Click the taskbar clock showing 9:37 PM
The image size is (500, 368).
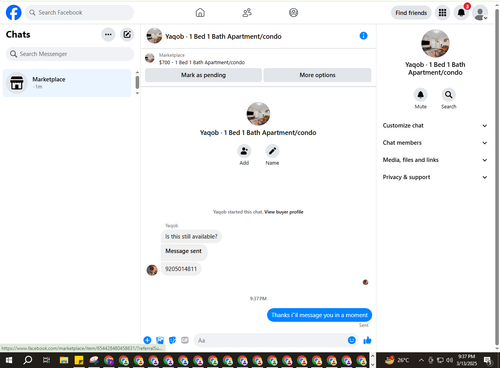(x=466, y=360)
